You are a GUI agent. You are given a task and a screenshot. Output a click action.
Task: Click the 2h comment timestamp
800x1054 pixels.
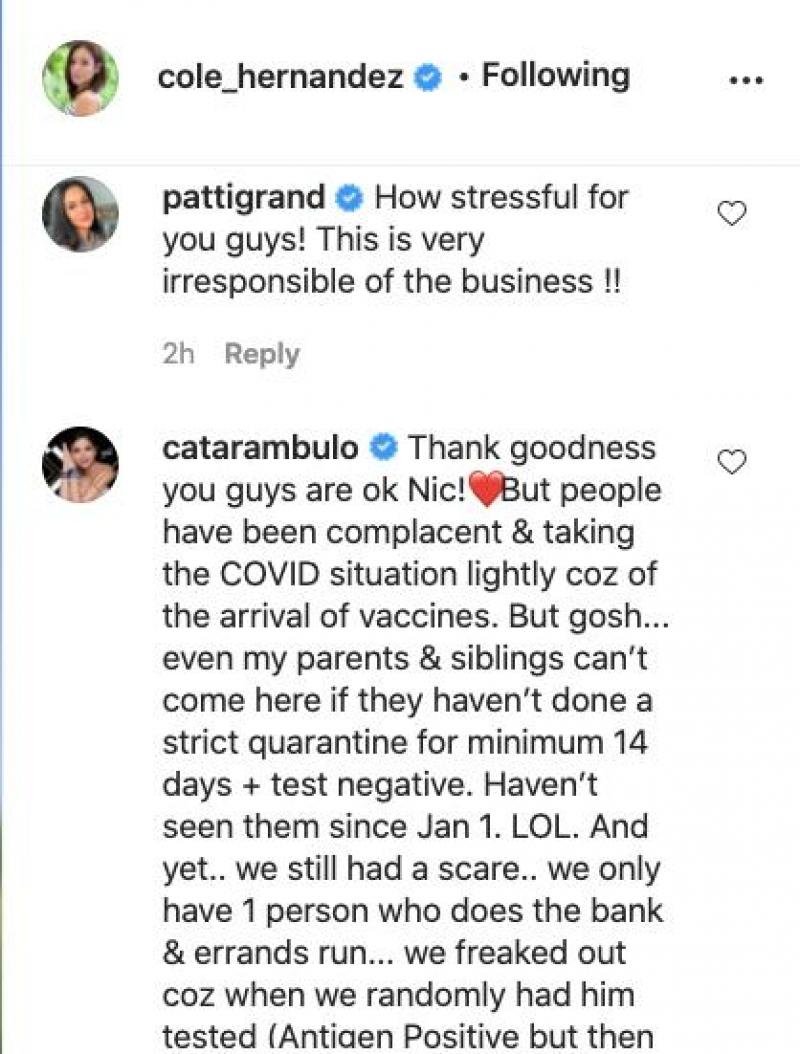click(178, 354)
